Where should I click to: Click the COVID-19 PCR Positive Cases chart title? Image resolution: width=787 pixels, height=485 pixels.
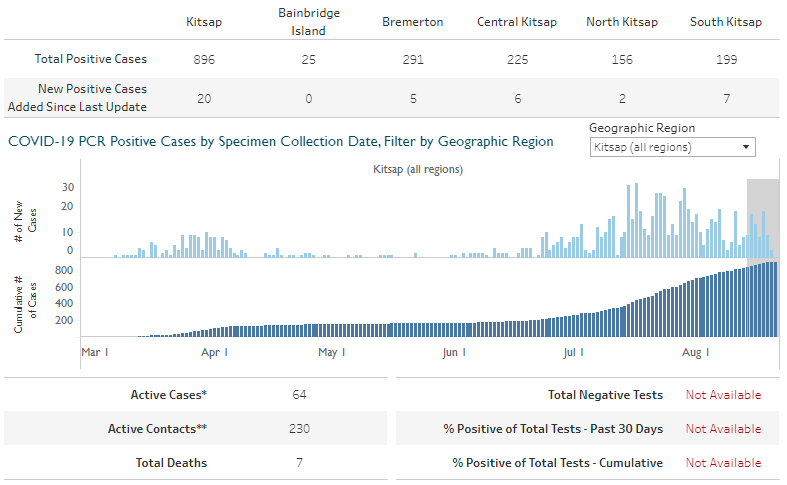point(280,142)
